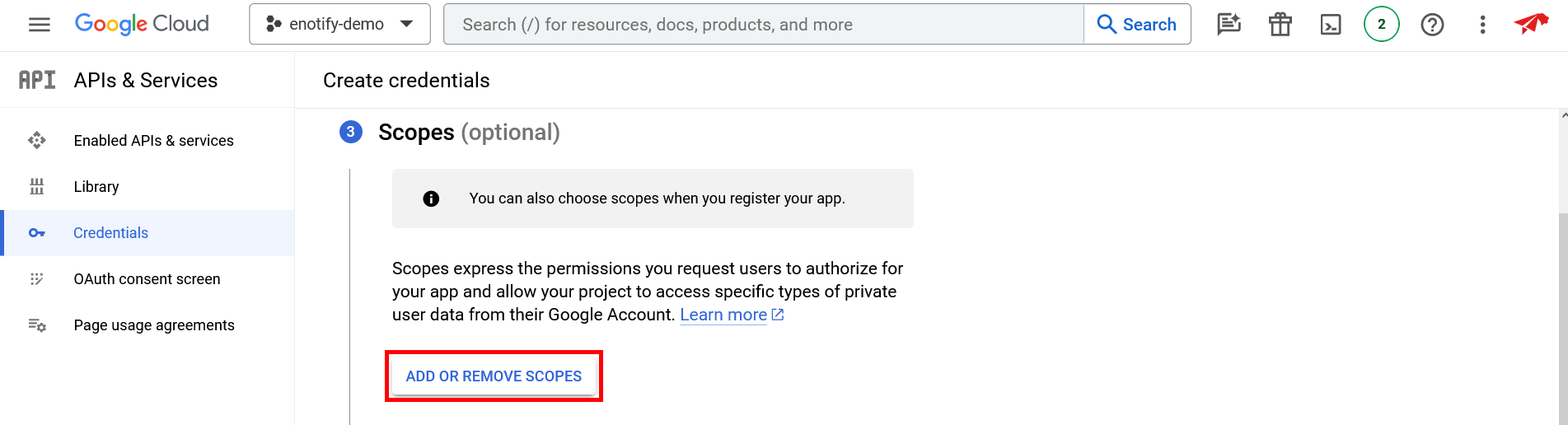Open Page usage agreements
This screenshot has width=1568, height=425.
click(154, 325)
